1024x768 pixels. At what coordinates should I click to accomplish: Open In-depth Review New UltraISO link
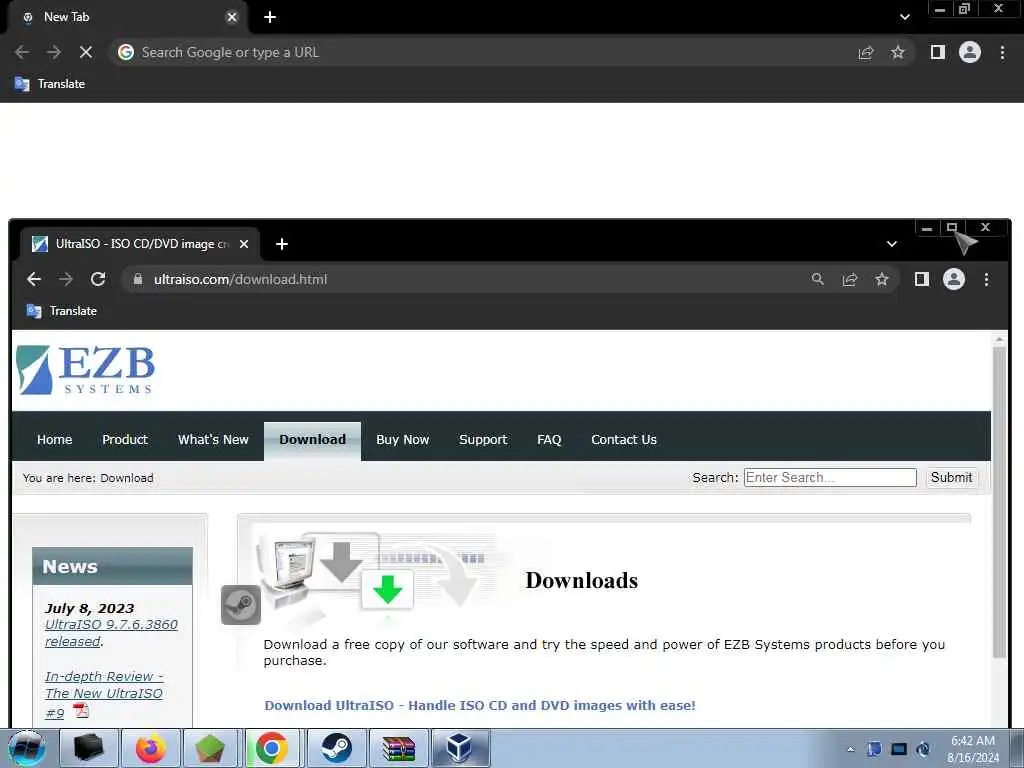coord(104,694)
